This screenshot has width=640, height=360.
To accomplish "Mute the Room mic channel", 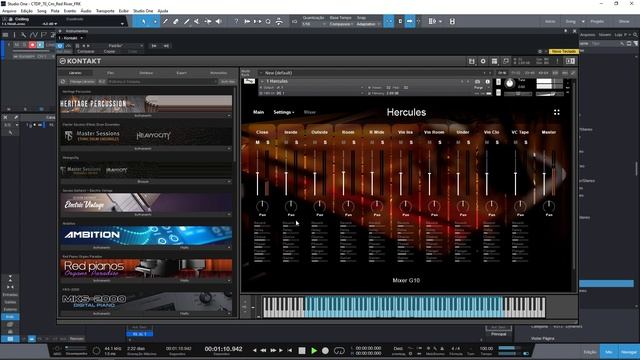I will (x=343, y=142).
